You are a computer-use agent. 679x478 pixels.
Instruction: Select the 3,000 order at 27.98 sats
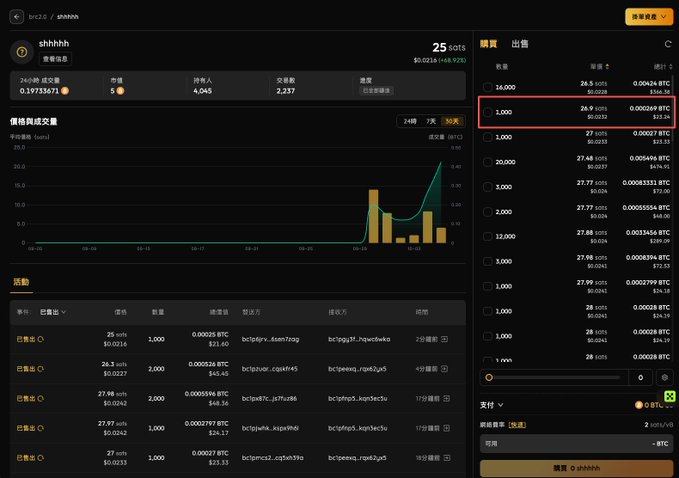pyautogui.click(x=488, y=261)
